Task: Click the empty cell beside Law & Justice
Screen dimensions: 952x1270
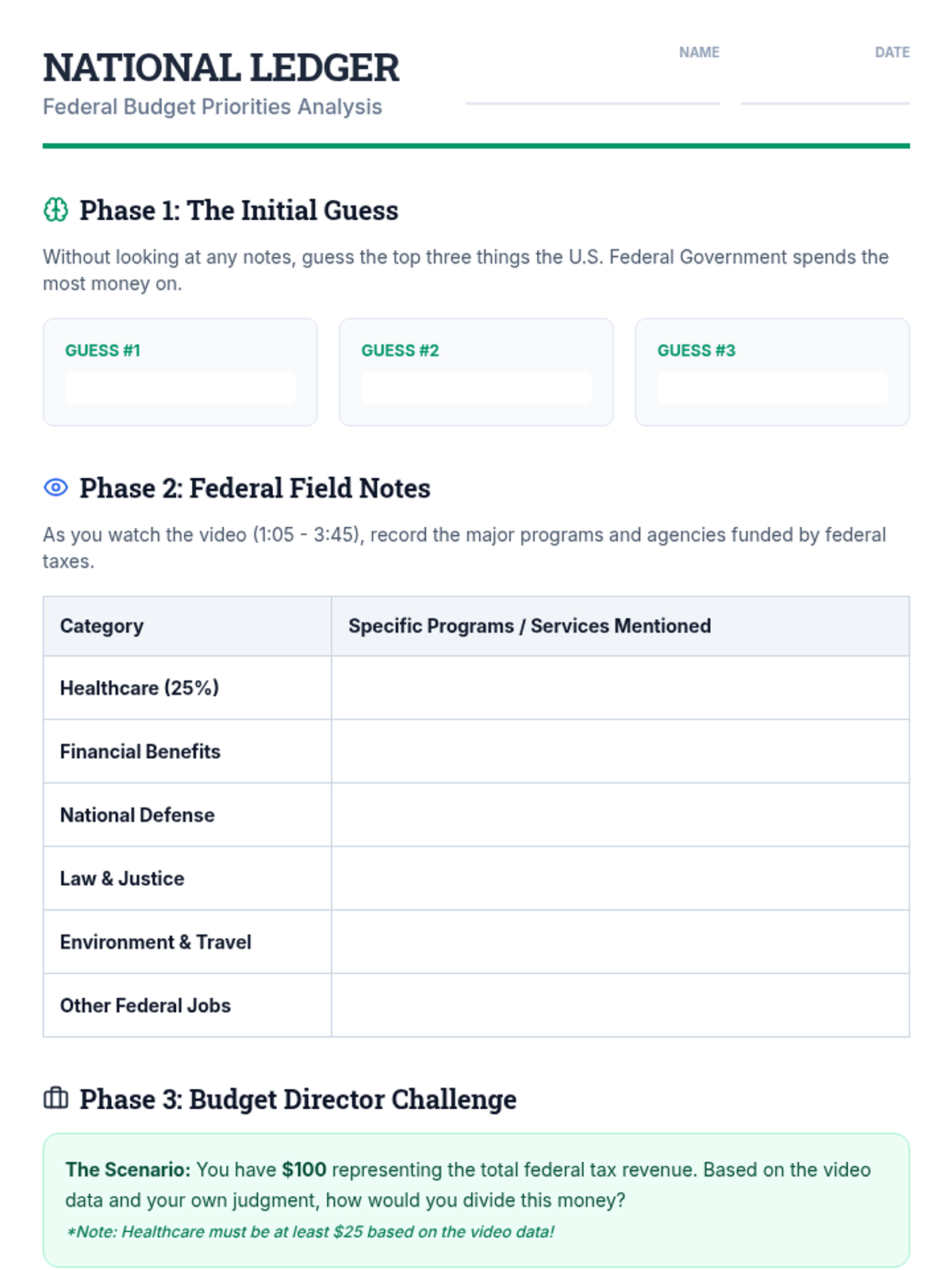Action: (620, 878)
